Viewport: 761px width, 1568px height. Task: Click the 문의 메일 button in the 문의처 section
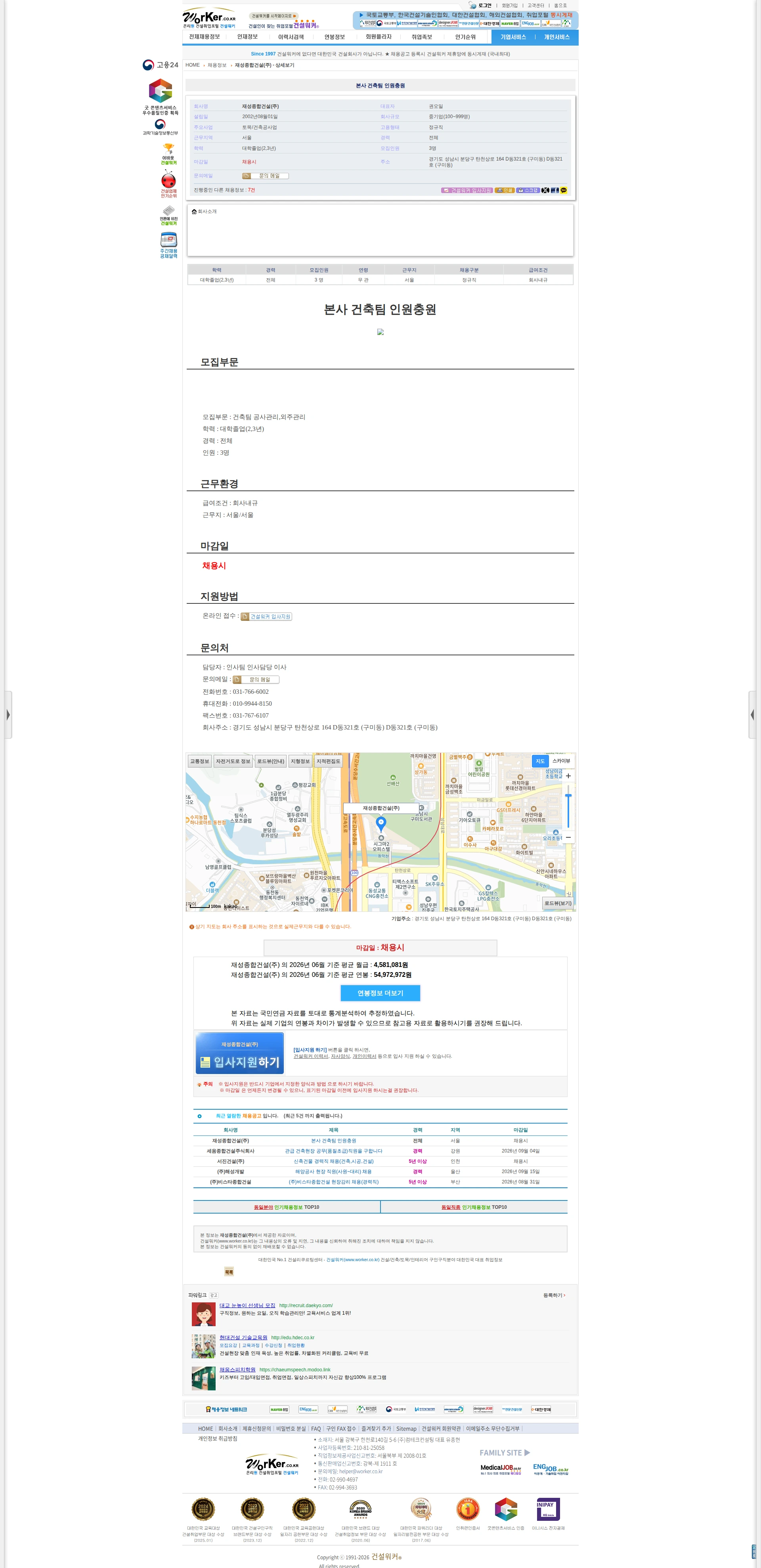click(256, 680)
